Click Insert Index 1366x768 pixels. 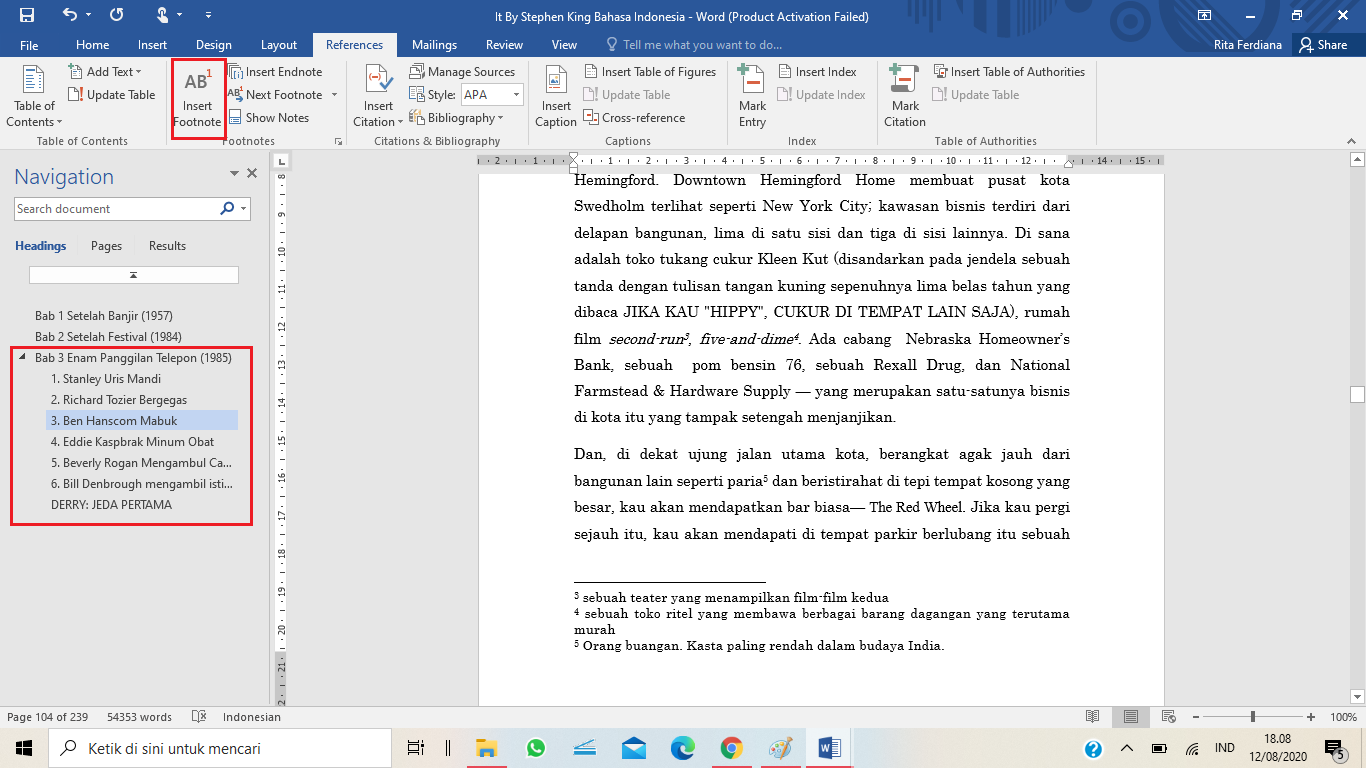click(x=817, y=72)
